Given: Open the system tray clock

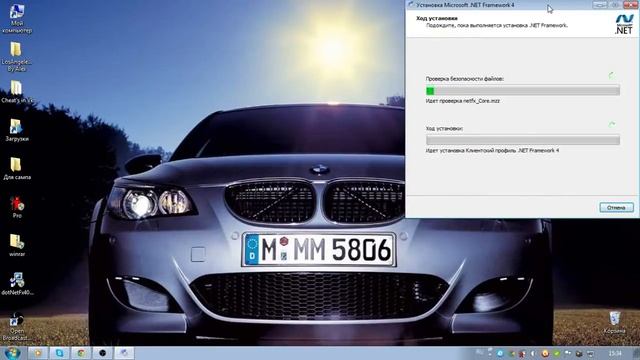Looking at the screenshot, I should coord(615,353).
